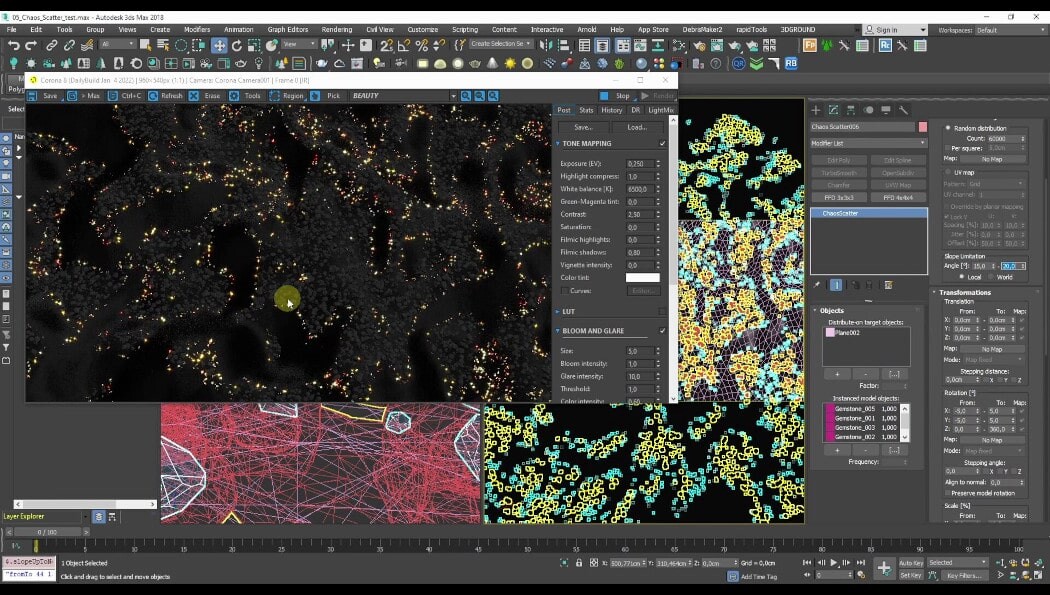This screenshot has height=595, width=1050.
Task: Disable the Tone Mapping checkbox
Action: pos(662,143)
